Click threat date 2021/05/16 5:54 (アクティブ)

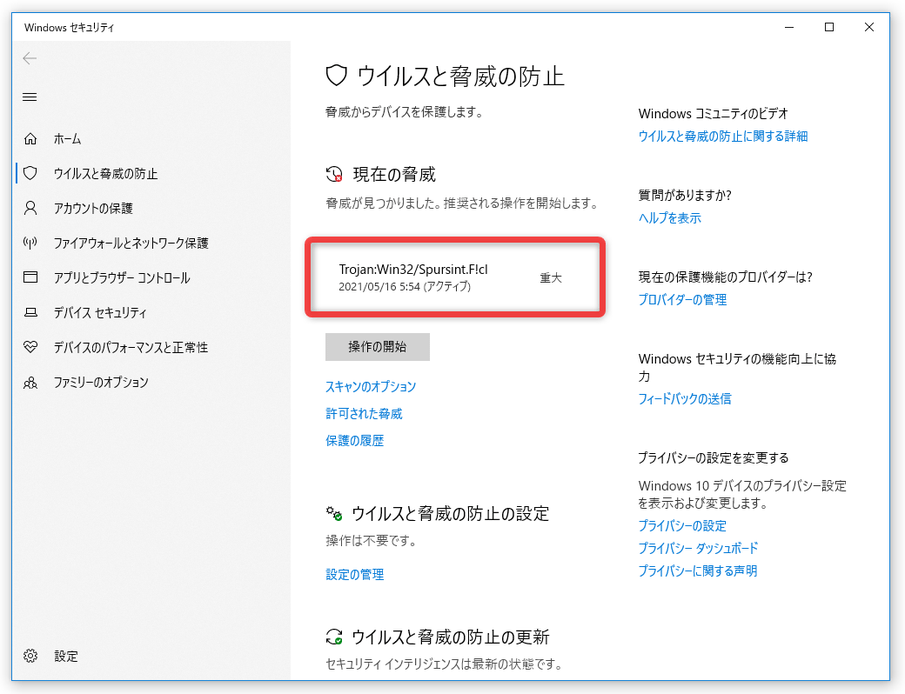pos(405,286)
